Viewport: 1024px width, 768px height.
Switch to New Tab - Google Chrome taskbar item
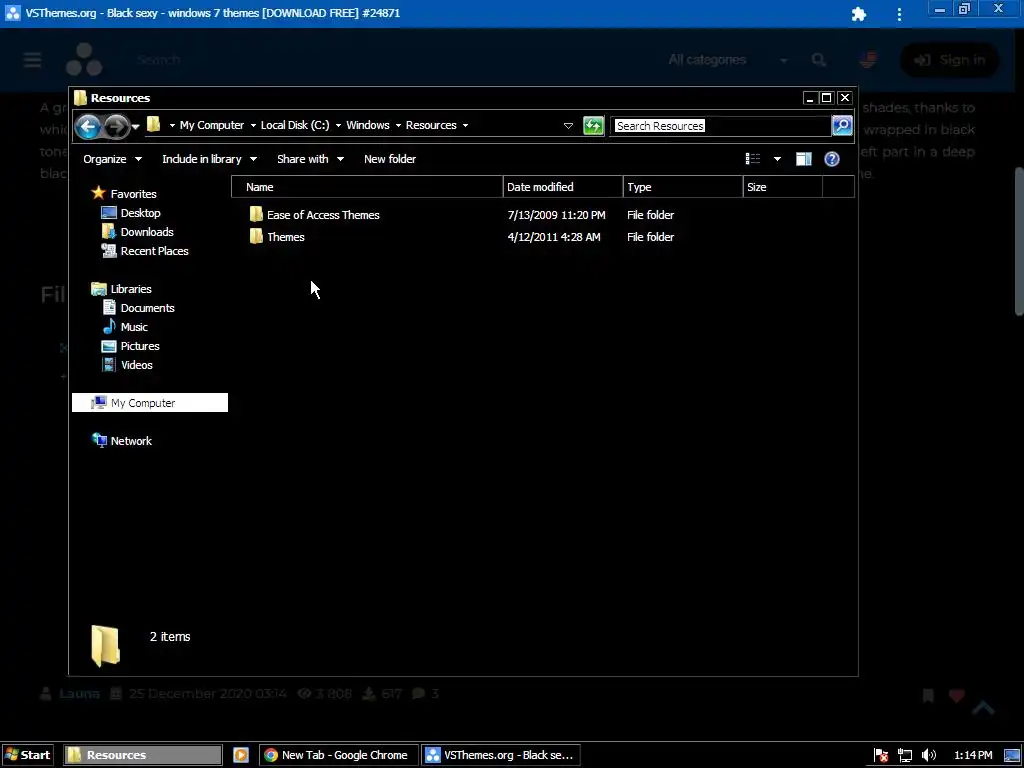click(x=337, y=755)
